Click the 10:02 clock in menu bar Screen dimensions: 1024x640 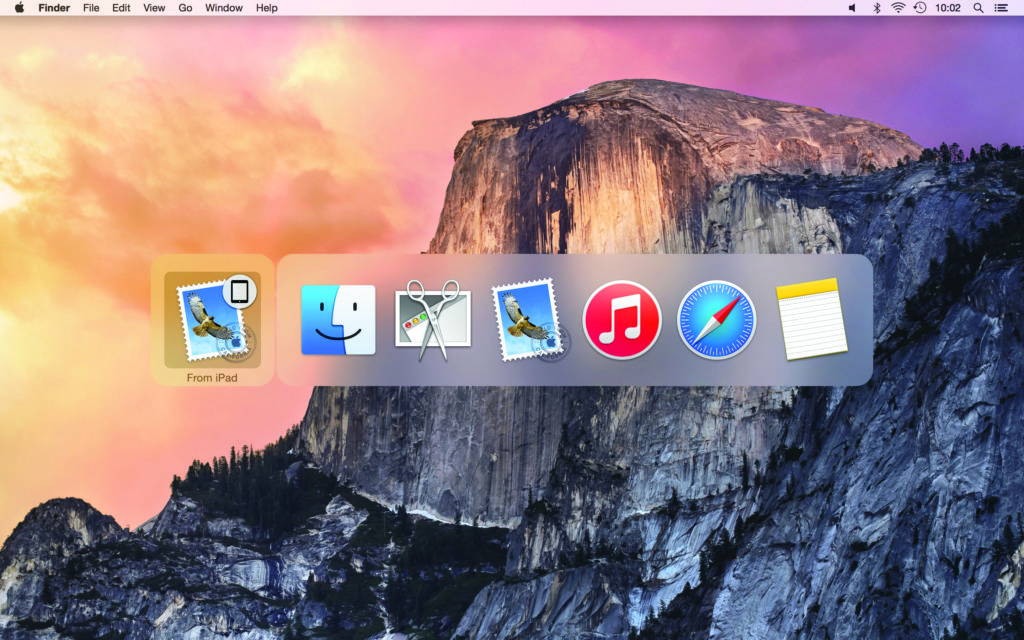tap(948, 8)
